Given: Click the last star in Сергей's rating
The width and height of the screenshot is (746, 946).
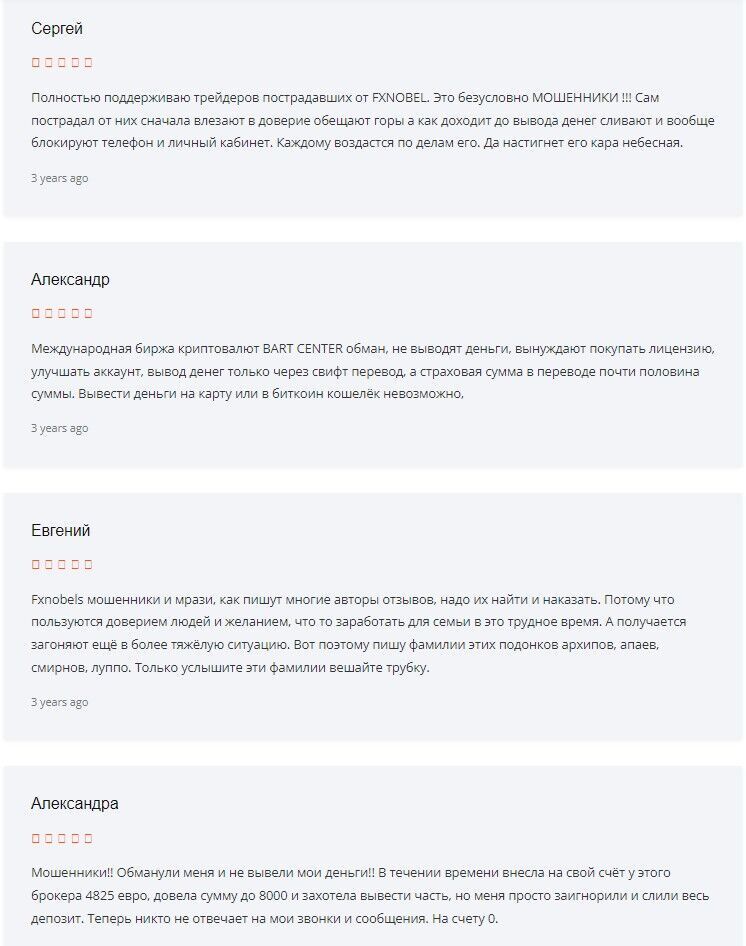Looking at the screenshot, I should coord(88,62).
